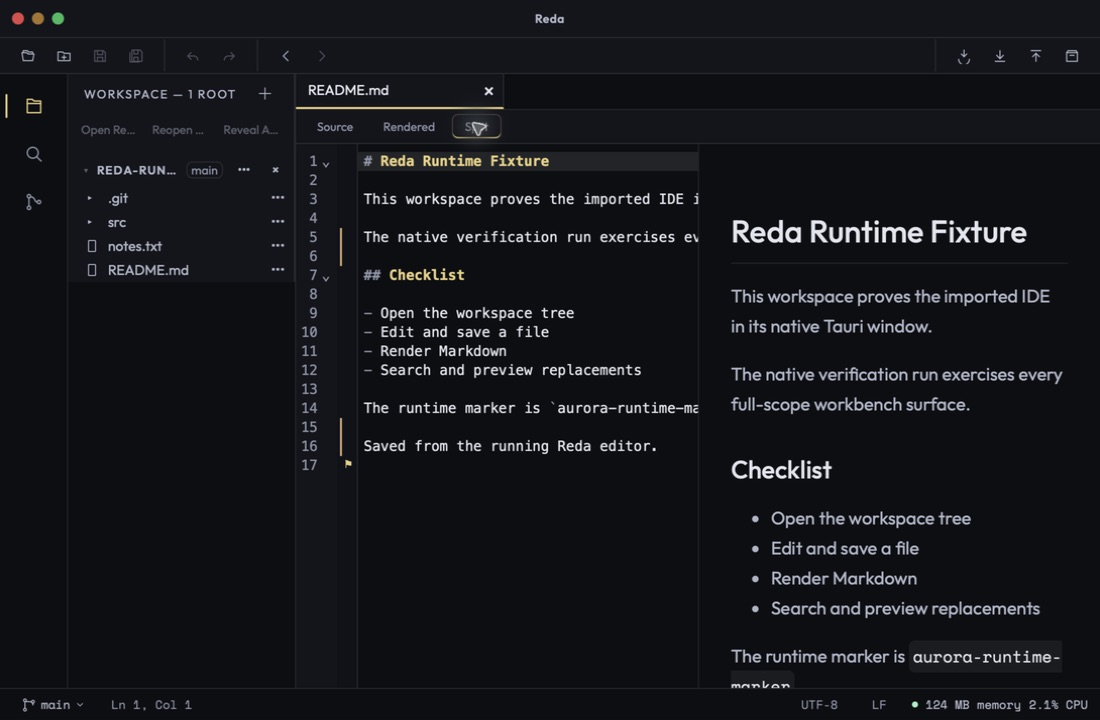Viewport: 1100px width, 720px height.
Task: Click preview bullet 'Open the workspace tree'
Action: [x=871, y=519]
